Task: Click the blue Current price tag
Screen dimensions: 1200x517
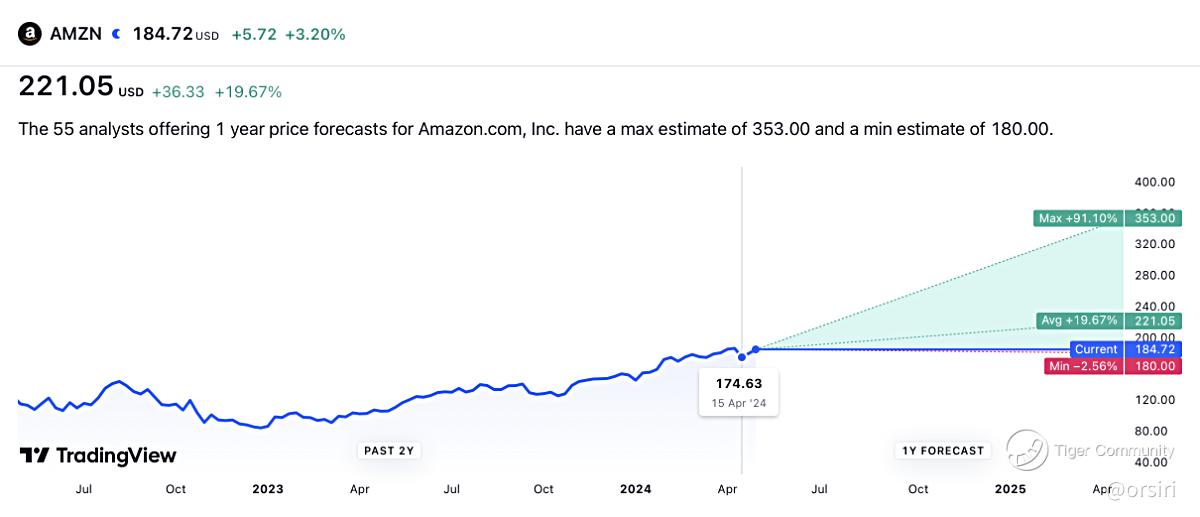Action: [x=1096, y=349]
